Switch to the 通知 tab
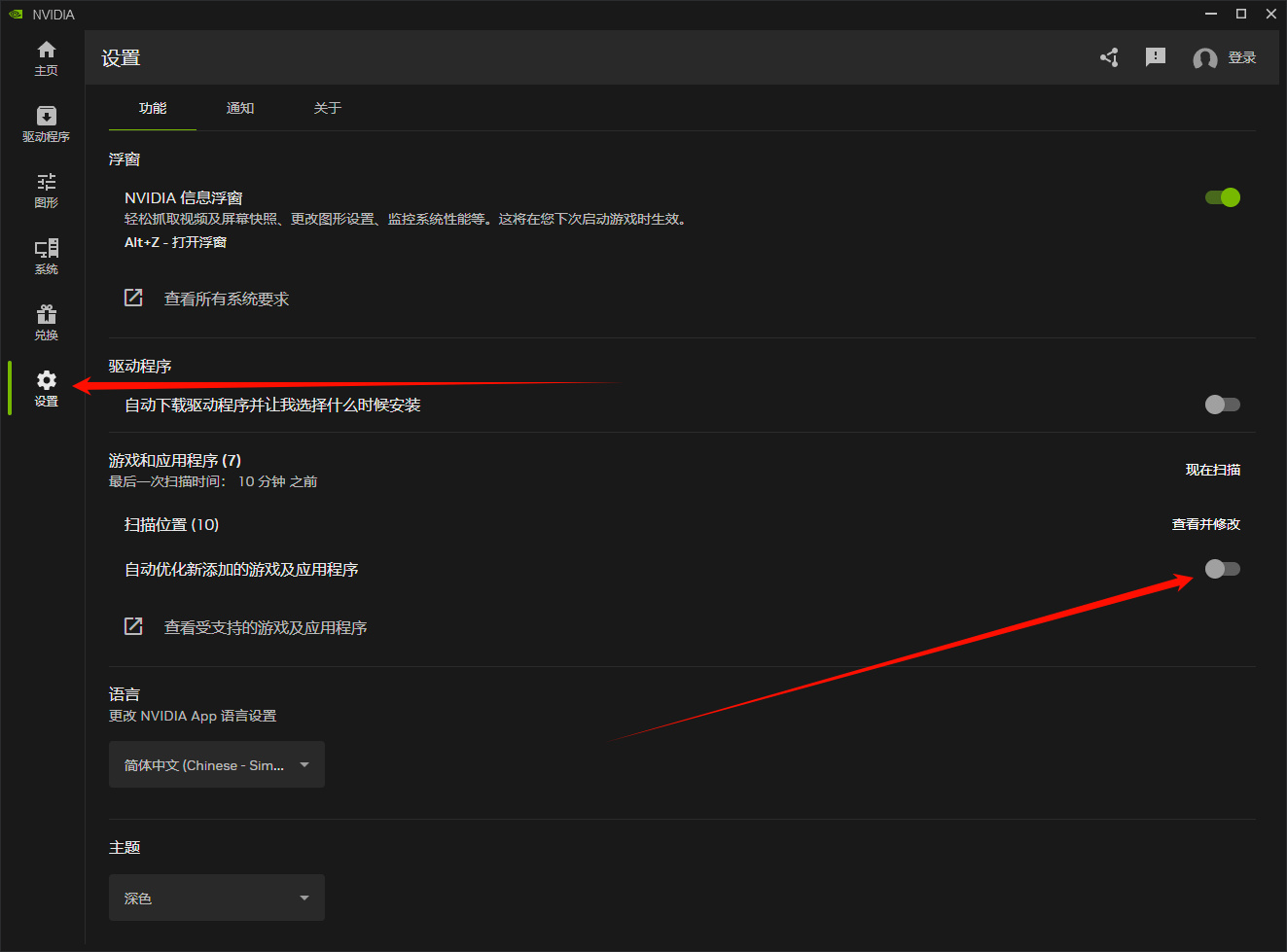The height and width of the screenshot is (952, 1287). pyautogui.click(x=240, y=108)
